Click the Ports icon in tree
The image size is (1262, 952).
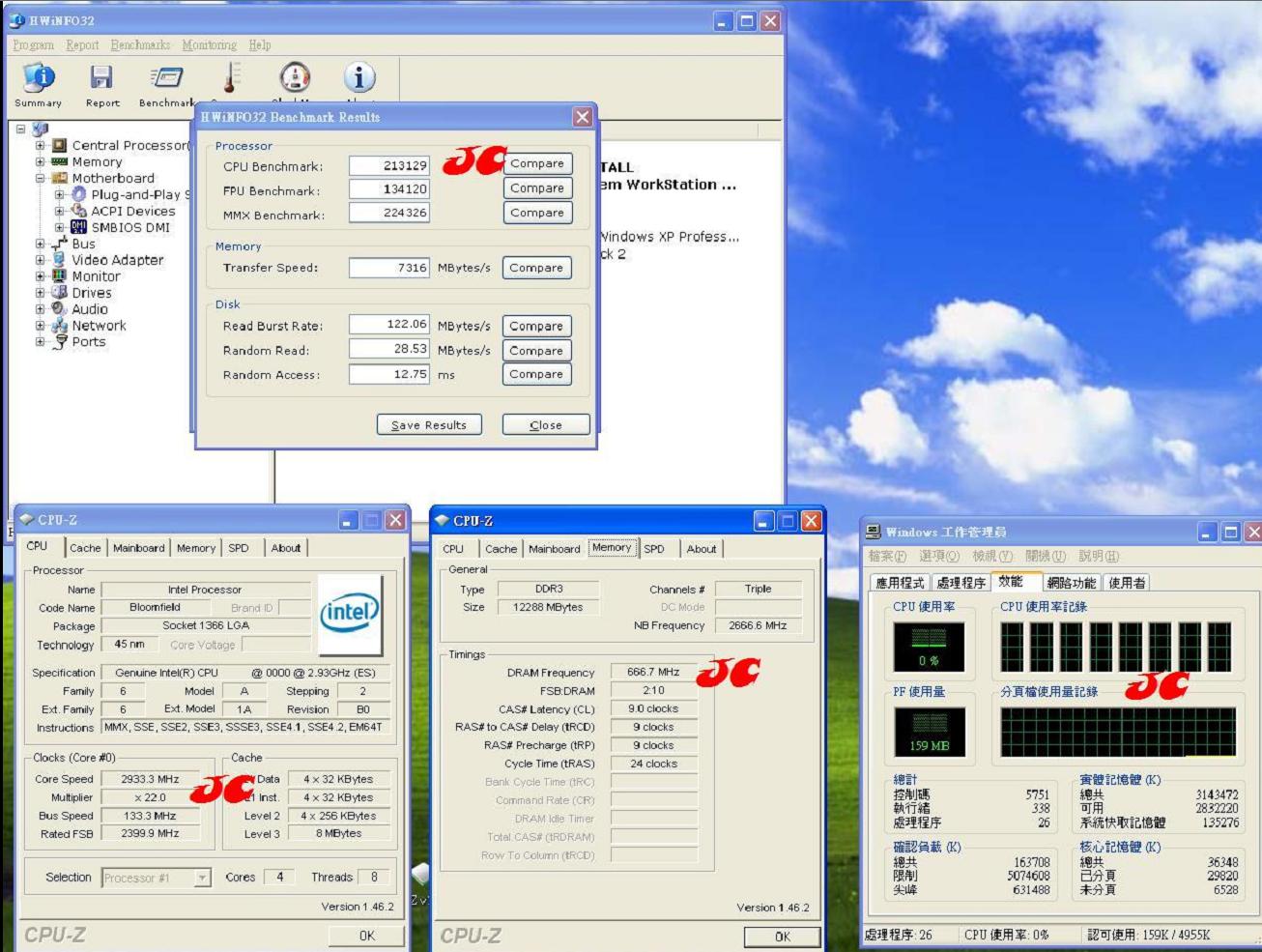59,341
